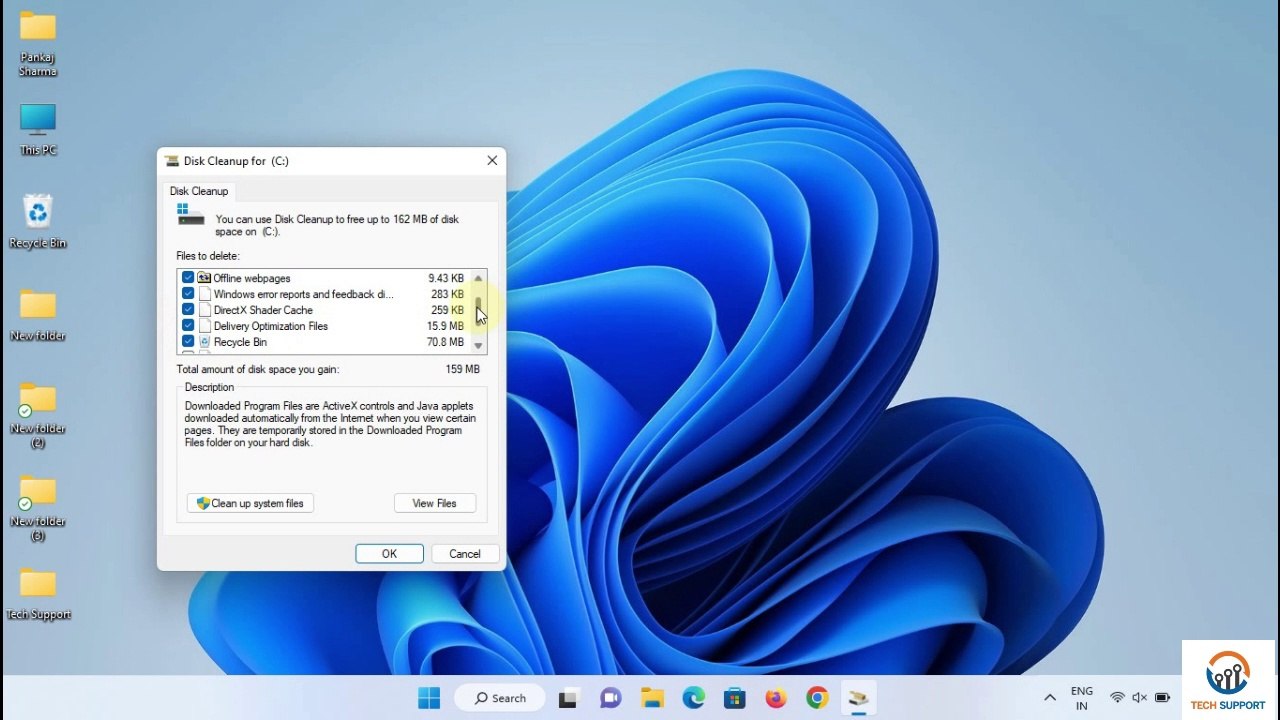Viewport: 1280px width, 720px height.
Task: Select the DirectX Shader Cache row text
Action: pos(263,310)
